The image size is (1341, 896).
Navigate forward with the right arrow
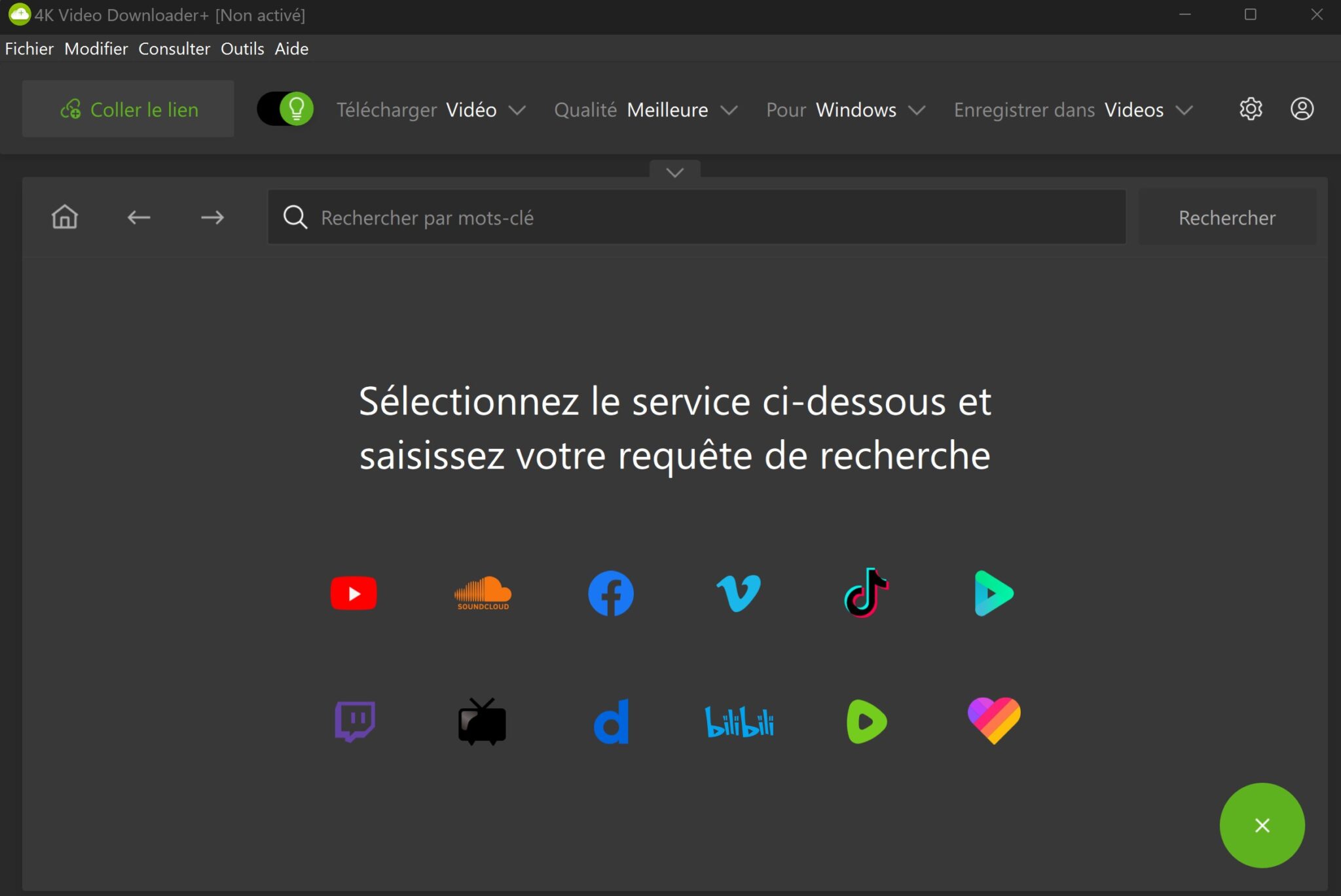point(212,217)
